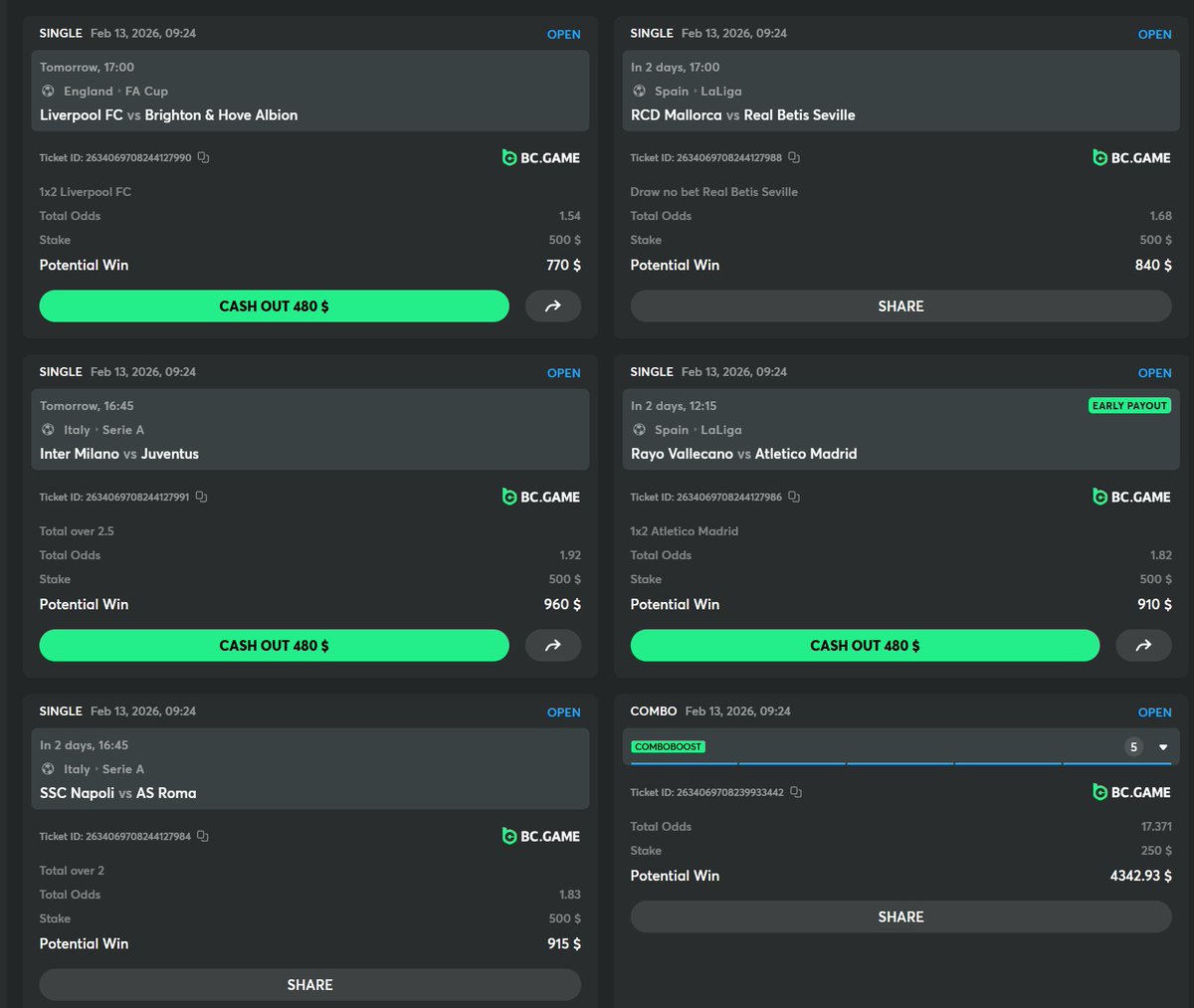Copy the Liverpool FC bet ticket ID
This screenshot has height=1008, width=1194.
pos(203,157)
